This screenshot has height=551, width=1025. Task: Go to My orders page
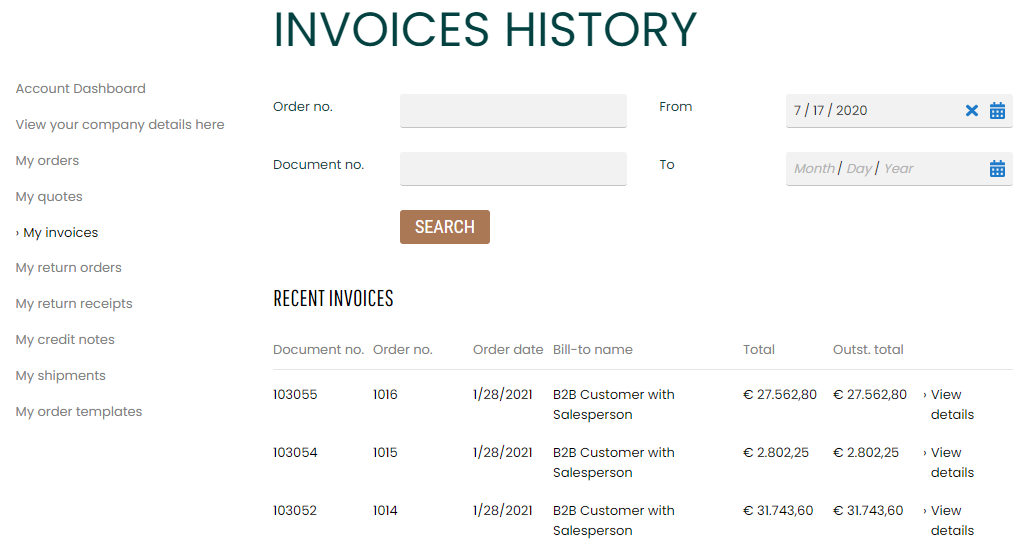click(47, 160)
